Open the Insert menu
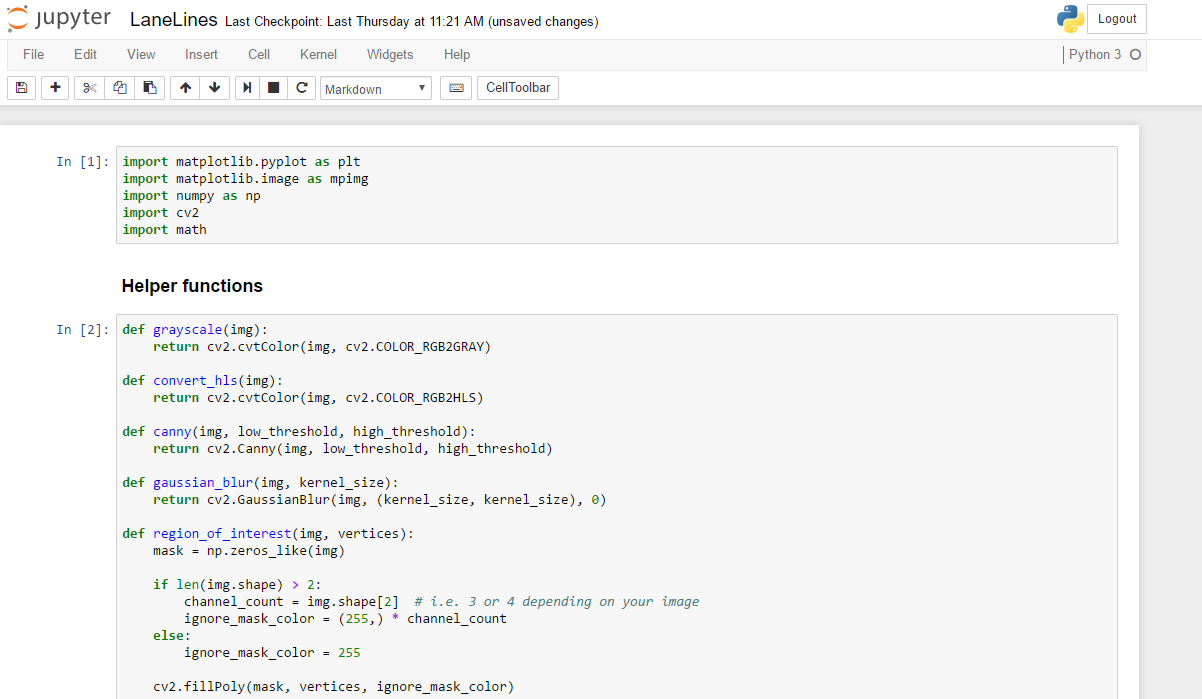The width and height of the screenshot is (1202, 699). point(201,54)
